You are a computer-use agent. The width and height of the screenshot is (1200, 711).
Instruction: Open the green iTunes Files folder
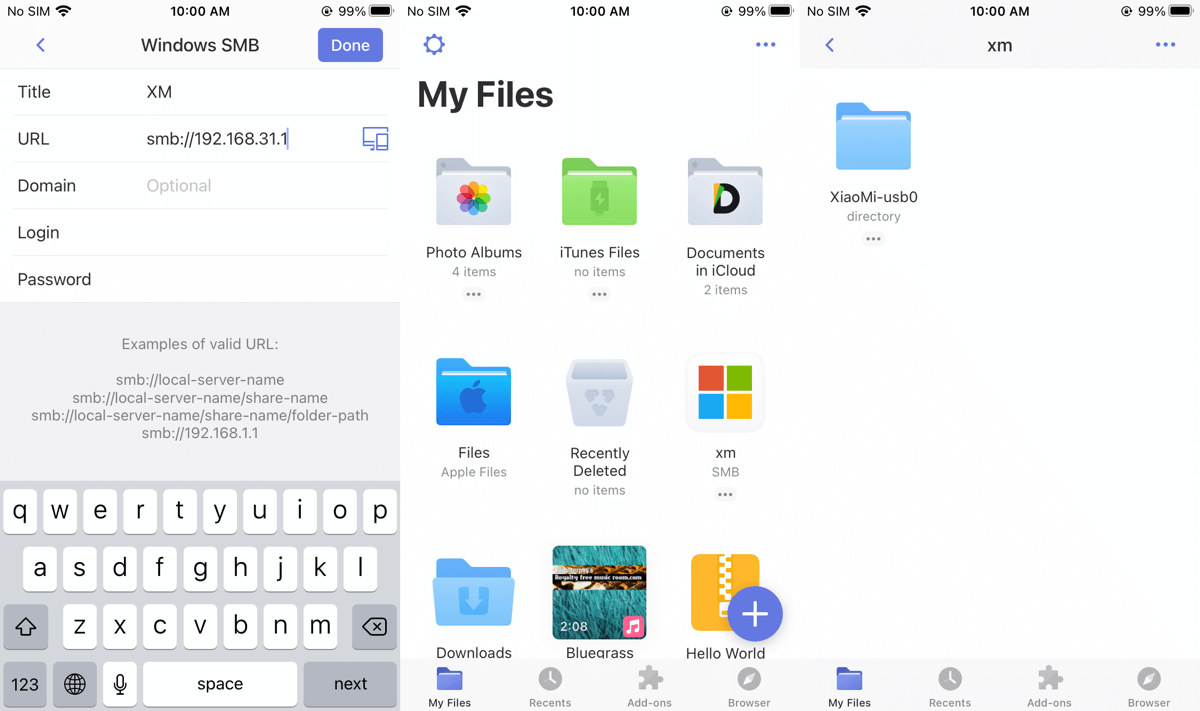pos(599,192)
